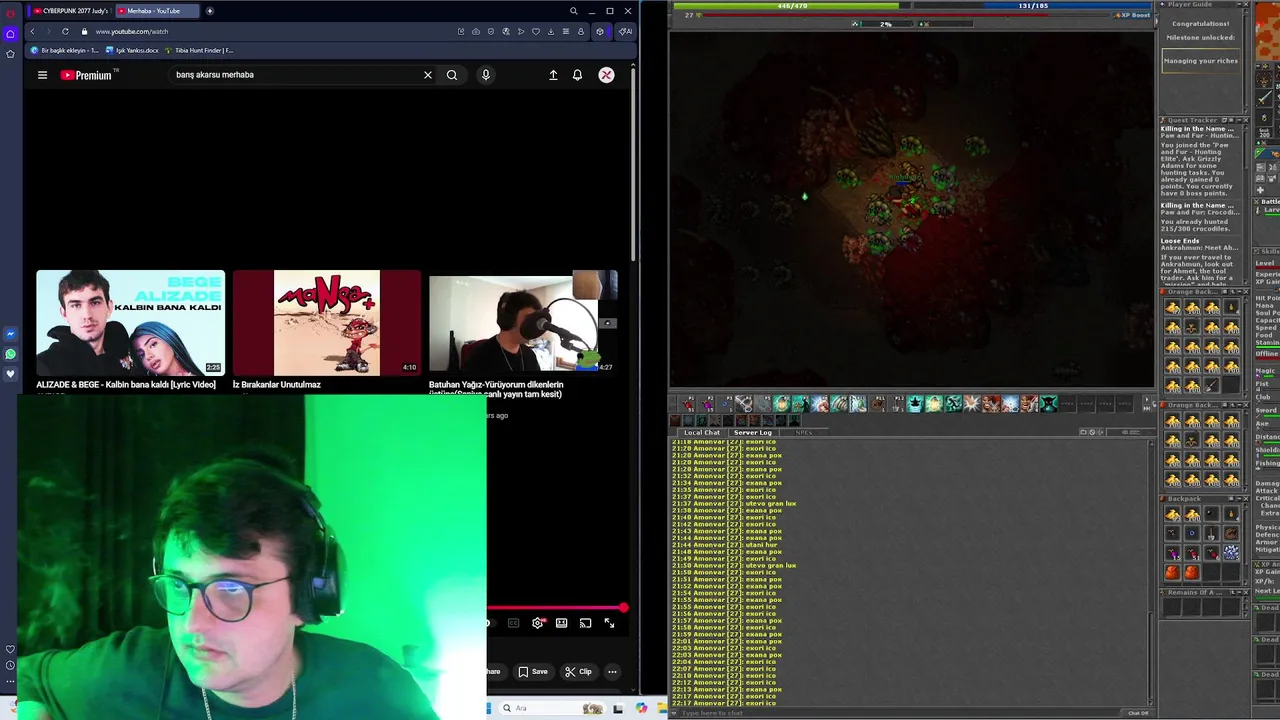Click the YouTube search text field

(295, 75)
